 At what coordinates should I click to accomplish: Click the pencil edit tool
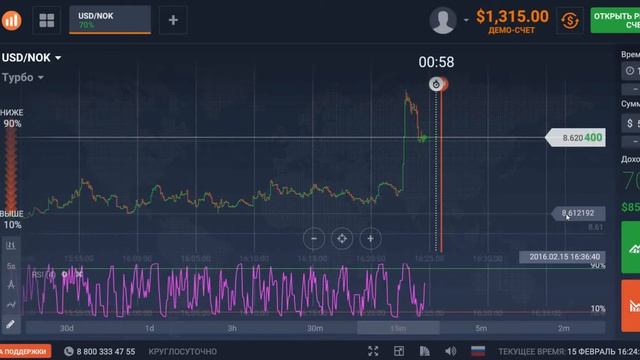(11, 324)
